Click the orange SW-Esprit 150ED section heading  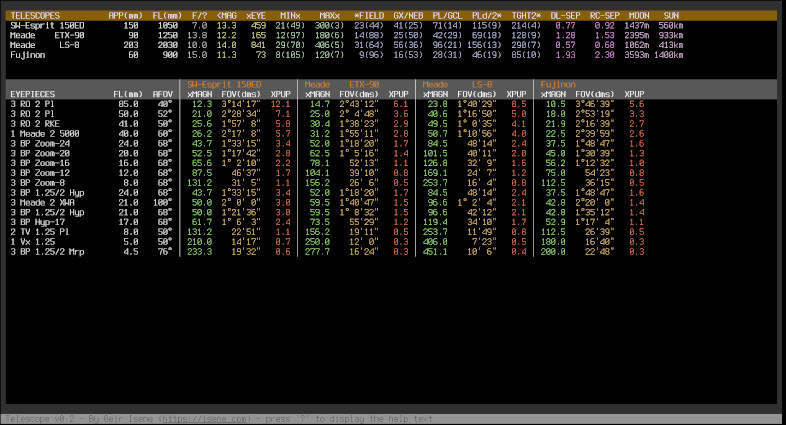click(224, 85)
